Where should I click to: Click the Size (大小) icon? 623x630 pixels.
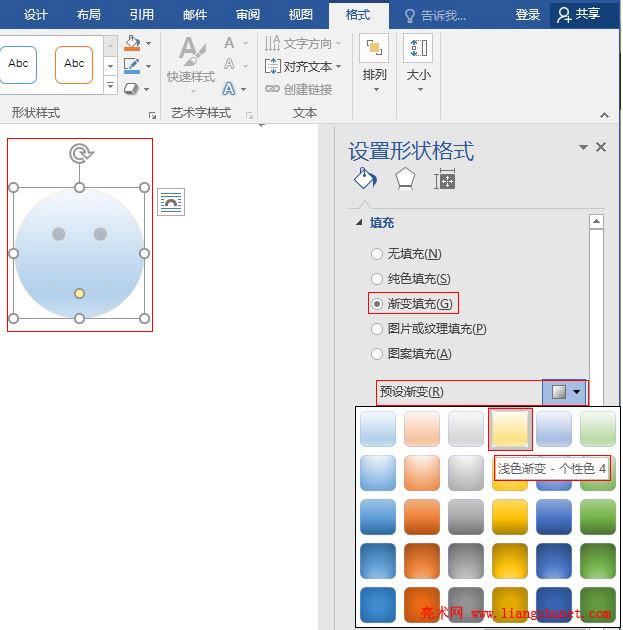tap(418, 58)
